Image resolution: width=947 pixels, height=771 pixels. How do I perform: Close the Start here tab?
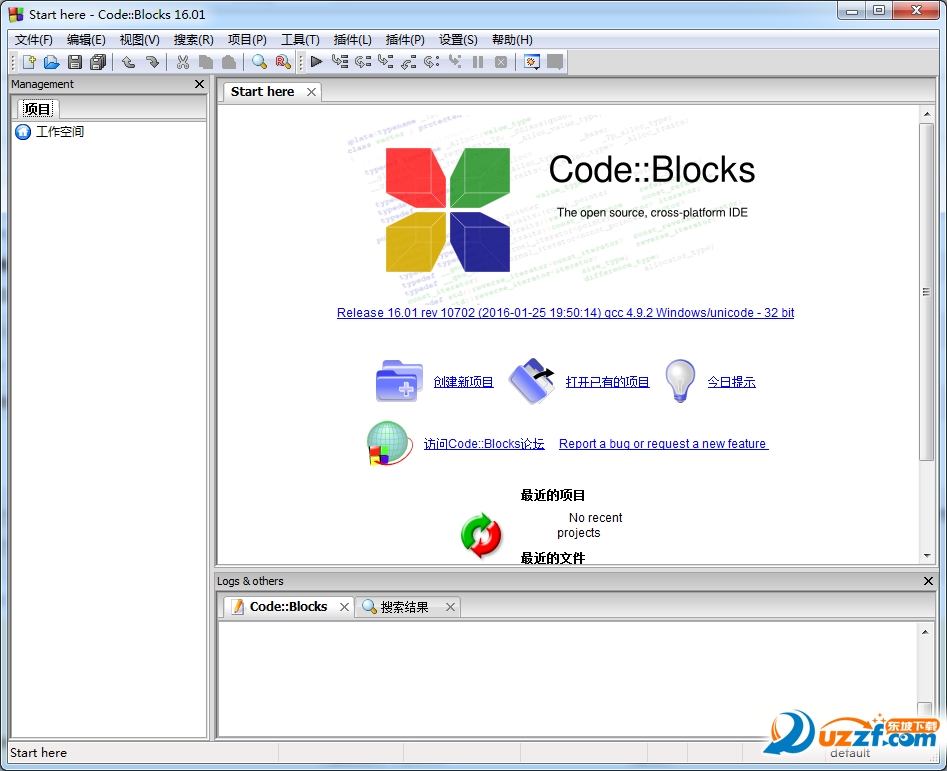[311, 92]
